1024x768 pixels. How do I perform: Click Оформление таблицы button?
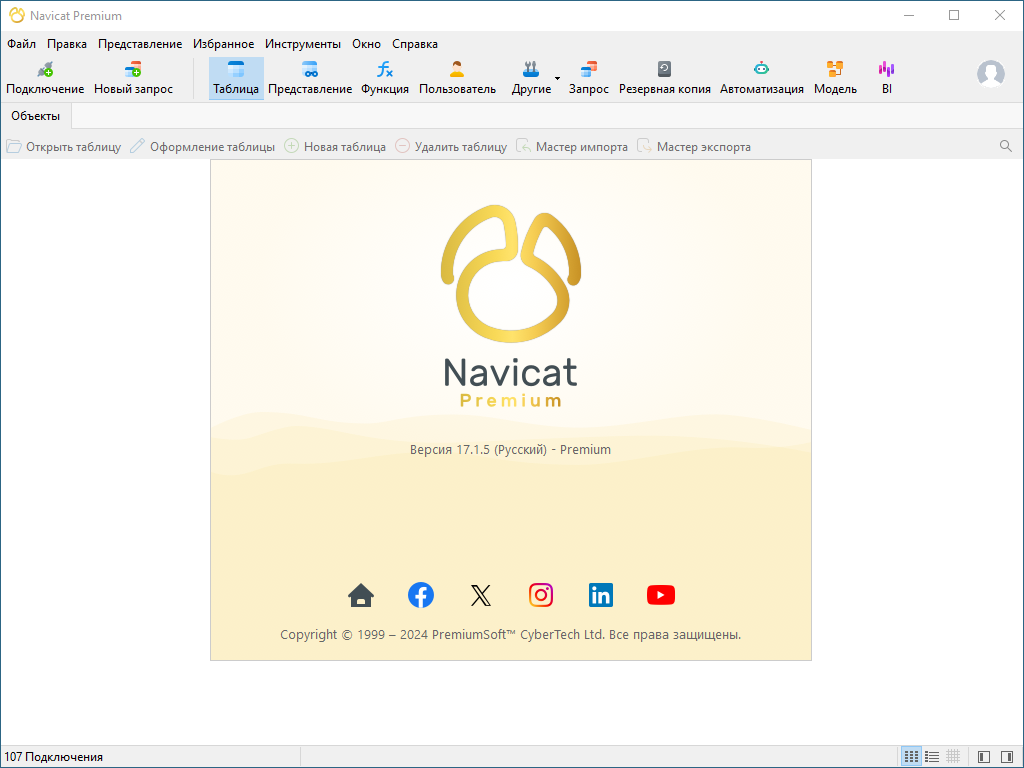(x=202, y=147)
